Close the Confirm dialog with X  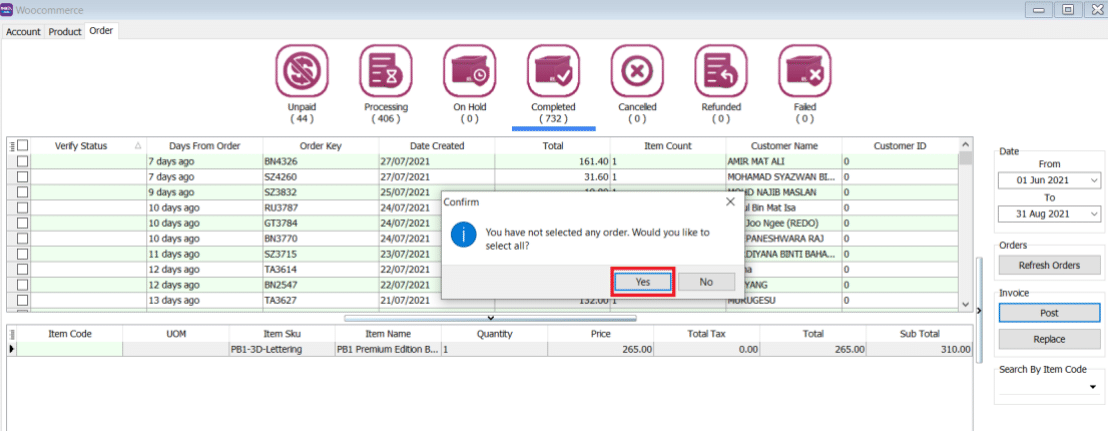pyautogui.click(x=730, y=201)
